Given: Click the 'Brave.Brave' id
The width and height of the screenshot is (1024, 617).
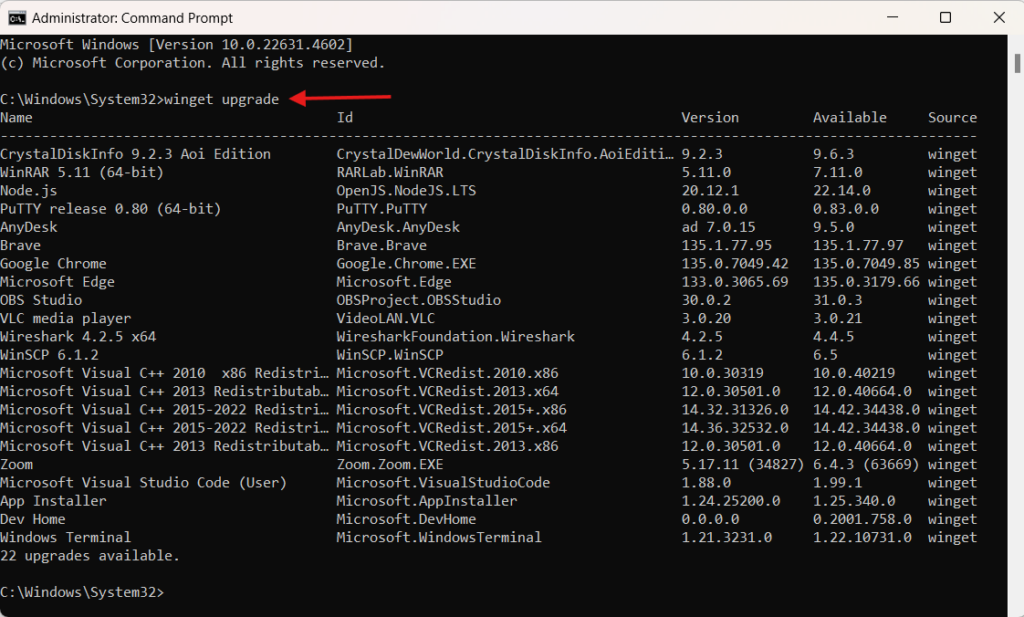Looking at the screenshot, I should pos(381,245).
